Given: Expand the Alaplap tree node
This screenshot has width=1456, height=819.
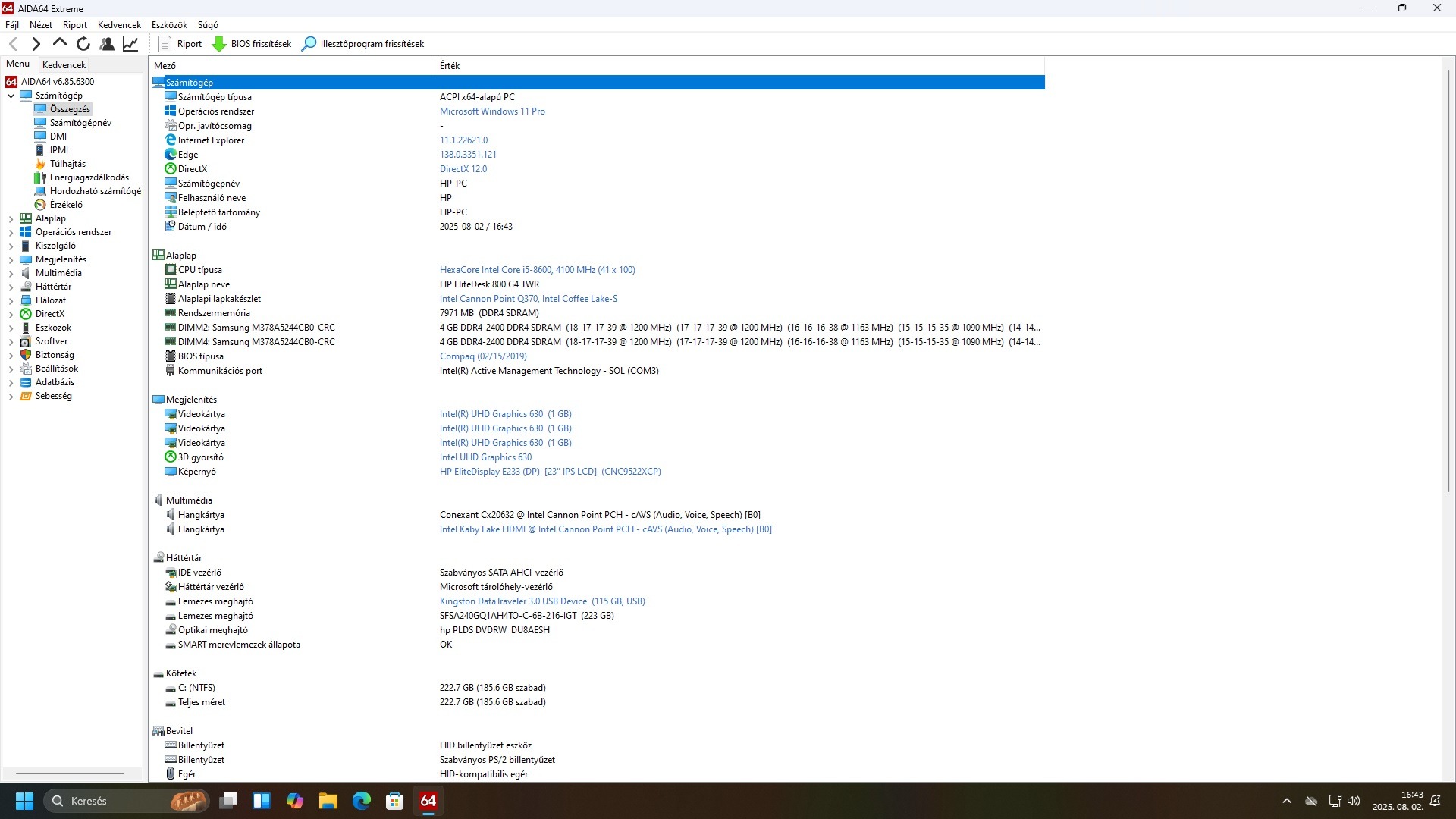Looking at the screenshot, I should pos(11,218).
